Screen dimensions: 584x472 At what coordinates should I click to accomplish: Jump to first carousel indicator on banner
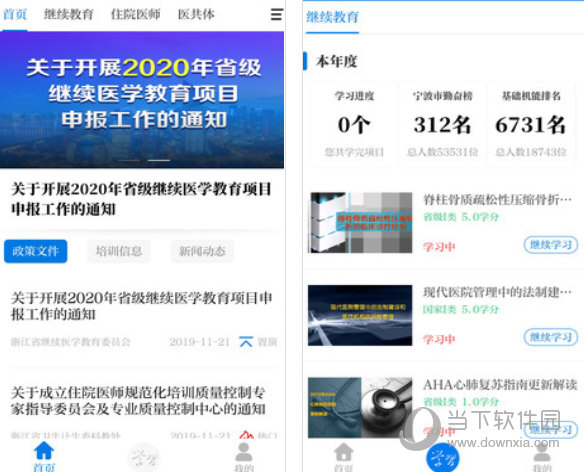pos(129,160)
